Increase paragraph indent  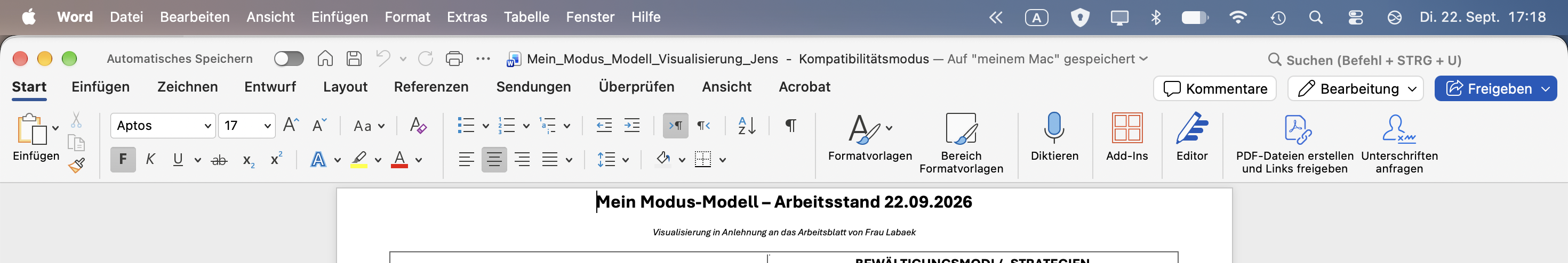[x=632, y=126]
